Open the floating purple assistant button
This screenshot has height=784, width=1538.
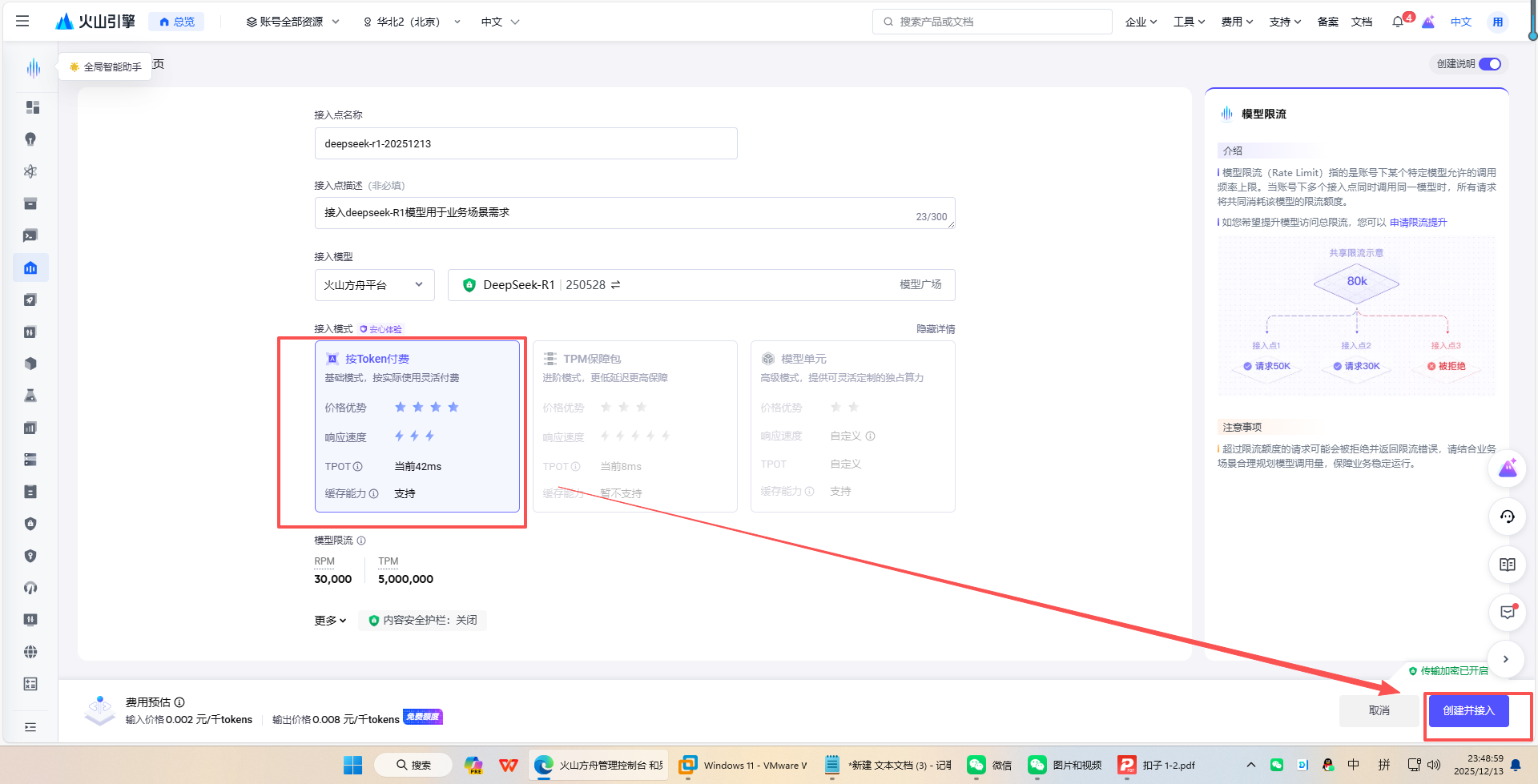1507,468
